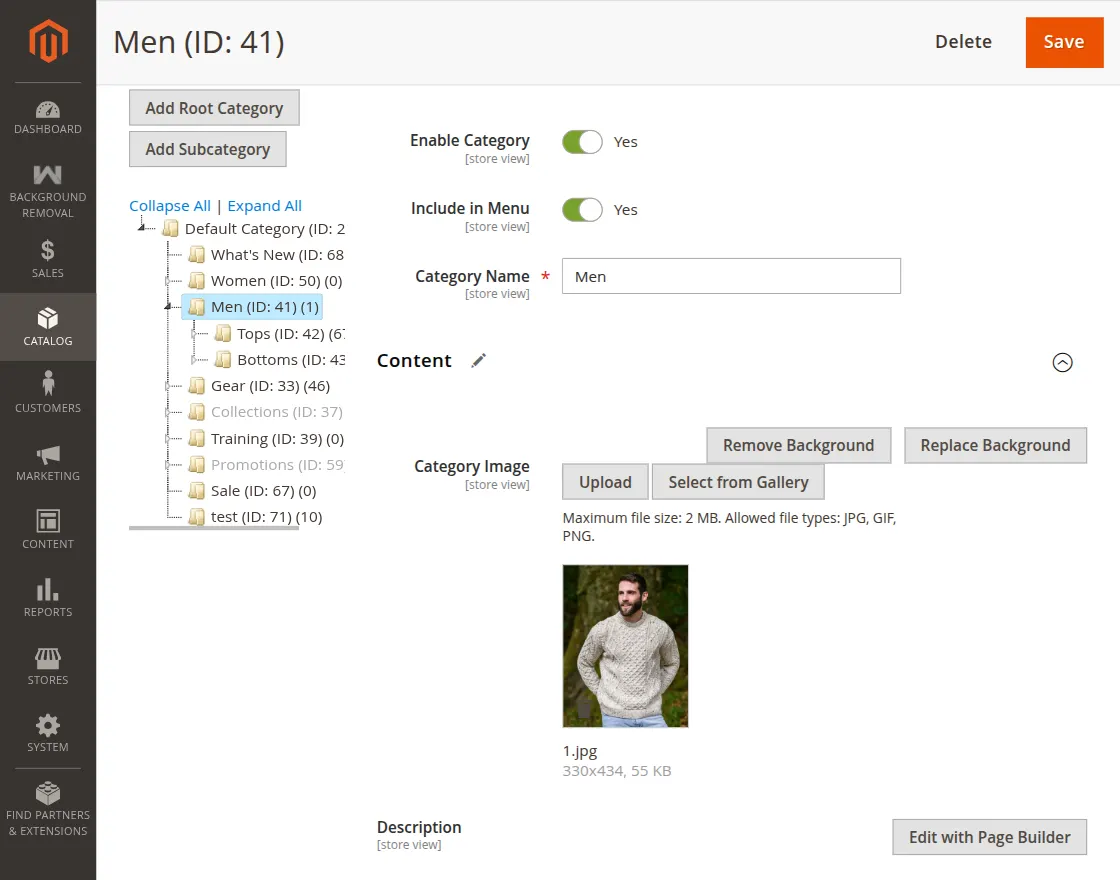Click Collapse All in the category tree

169,205
